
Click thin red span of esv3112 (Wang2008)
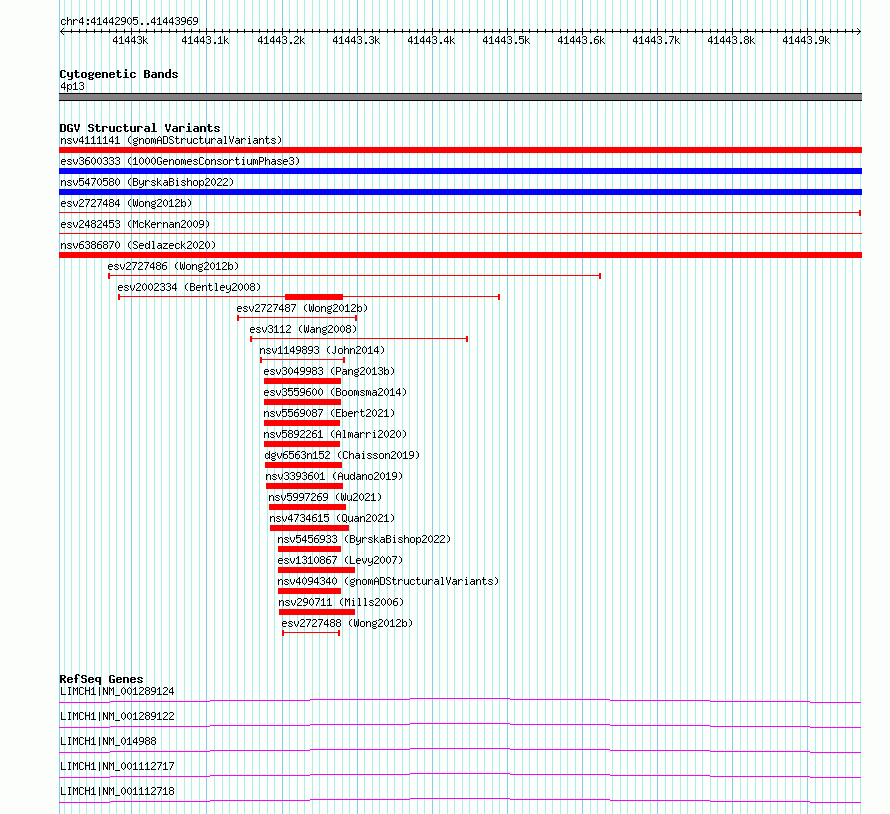(x=359, y=339)
